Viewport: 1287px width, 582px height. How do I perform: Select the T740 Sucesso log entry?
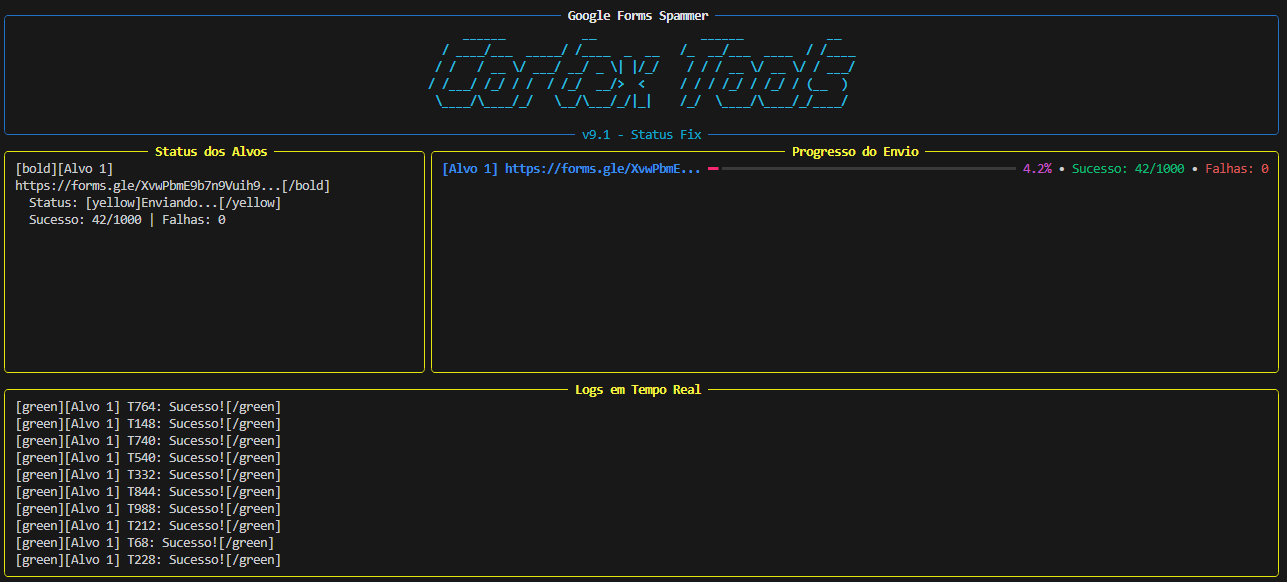(148, 441)
